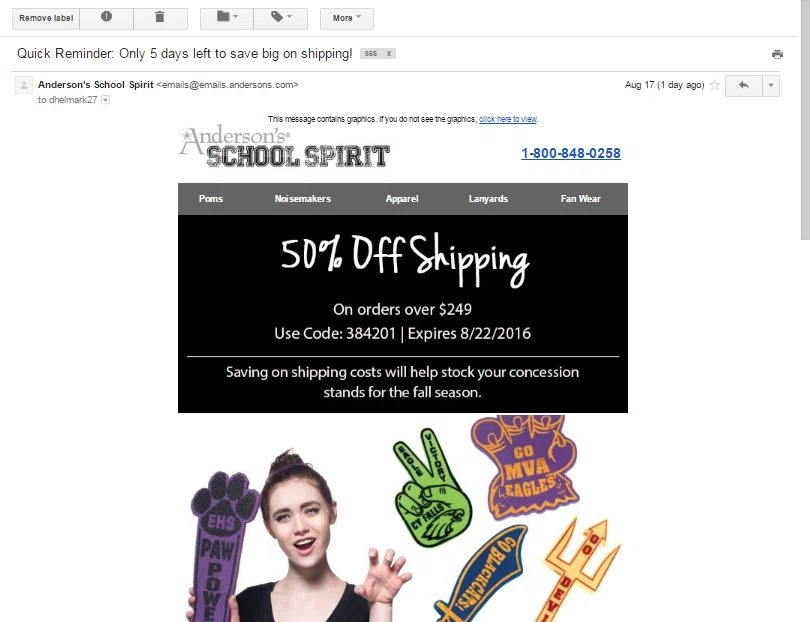This screenshot has height=622, width=810.
Task: Show recipient details next to dhelmark27
Action: click(105, 100)
